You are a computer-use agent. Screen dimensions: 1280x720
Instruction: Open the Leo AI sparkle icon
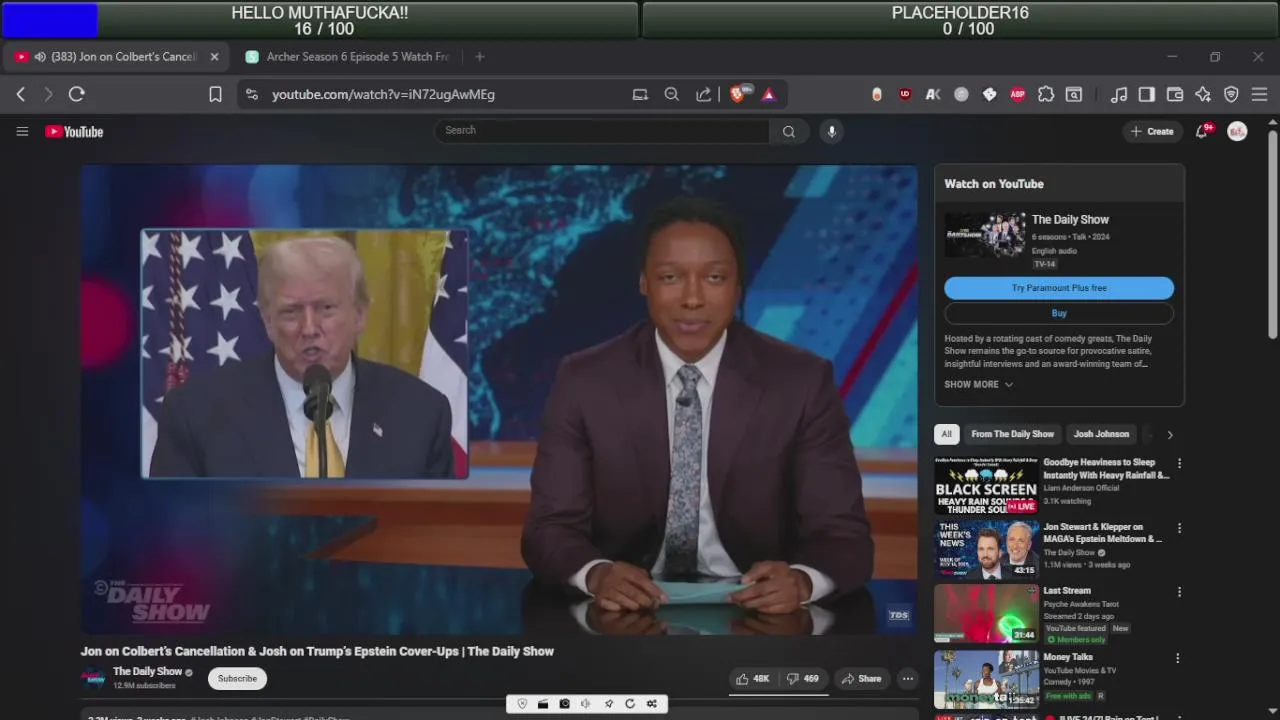tap(1203, 94)
